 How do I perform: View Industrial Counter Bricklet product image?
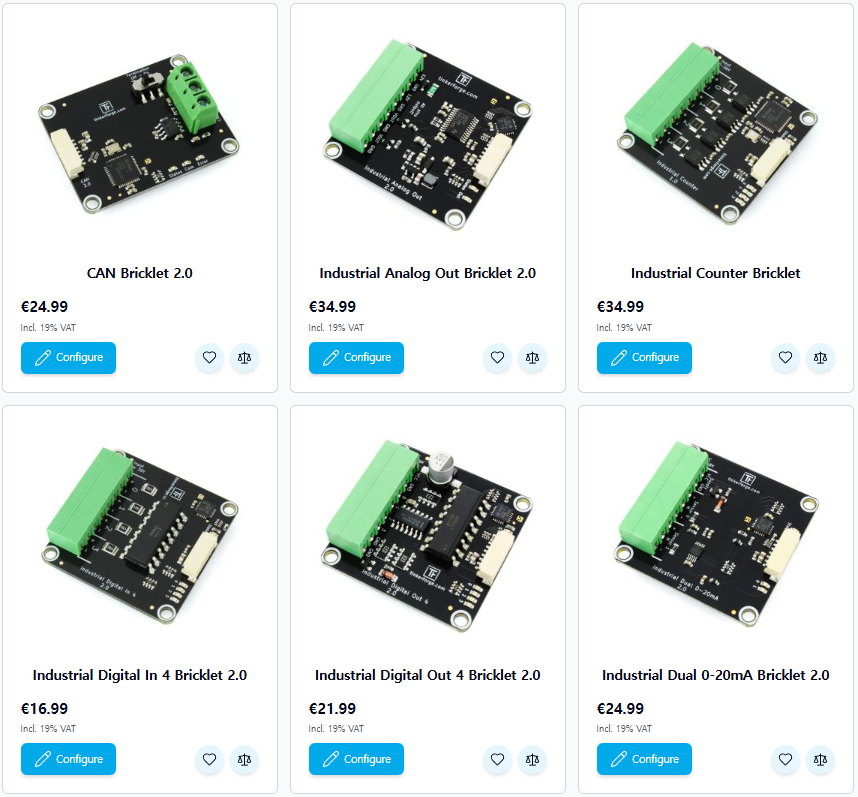pos(717,132)
